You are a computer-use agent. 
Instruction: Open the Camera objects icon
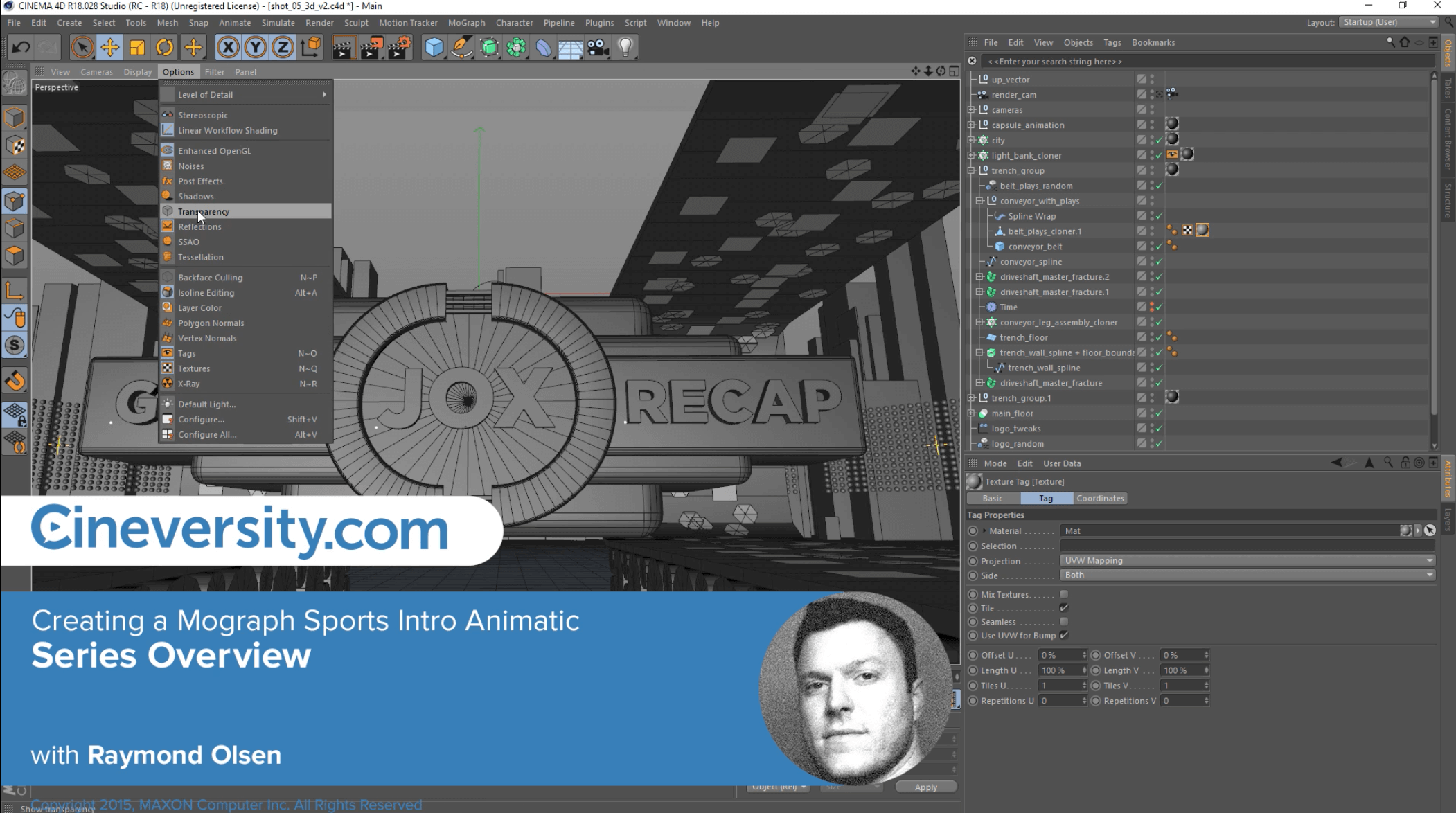point(597,48)
